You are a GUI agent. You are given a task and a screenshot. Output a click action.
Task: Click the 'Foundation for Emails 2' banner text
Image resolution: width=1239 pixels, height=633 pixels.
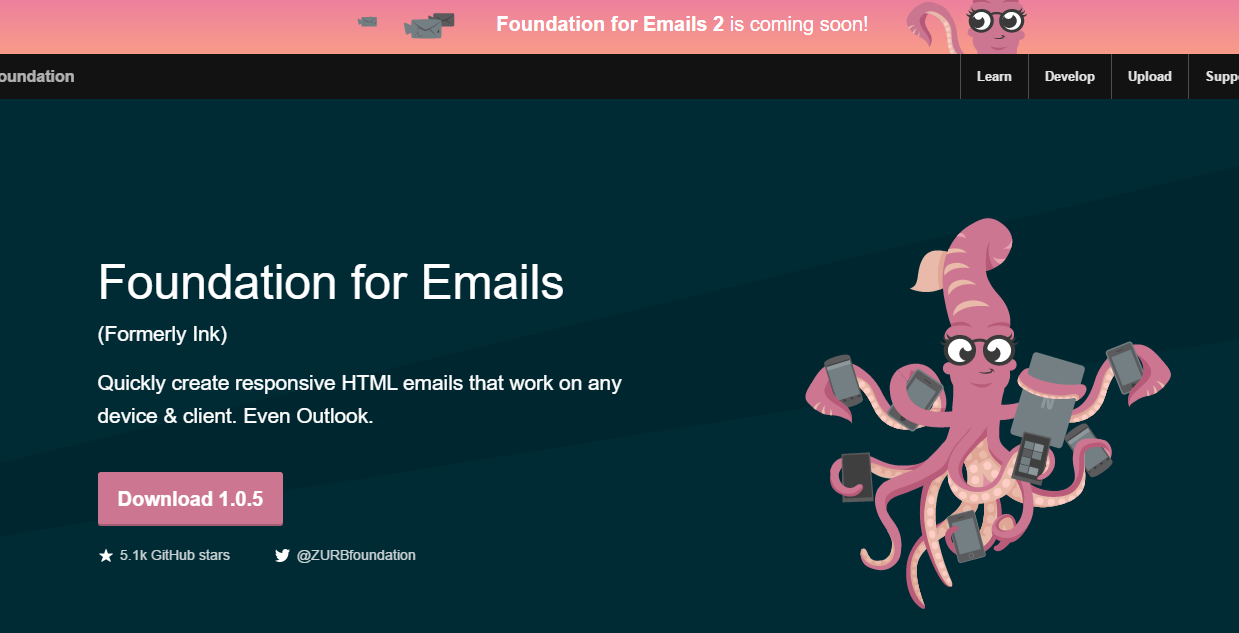coord(609,24)
